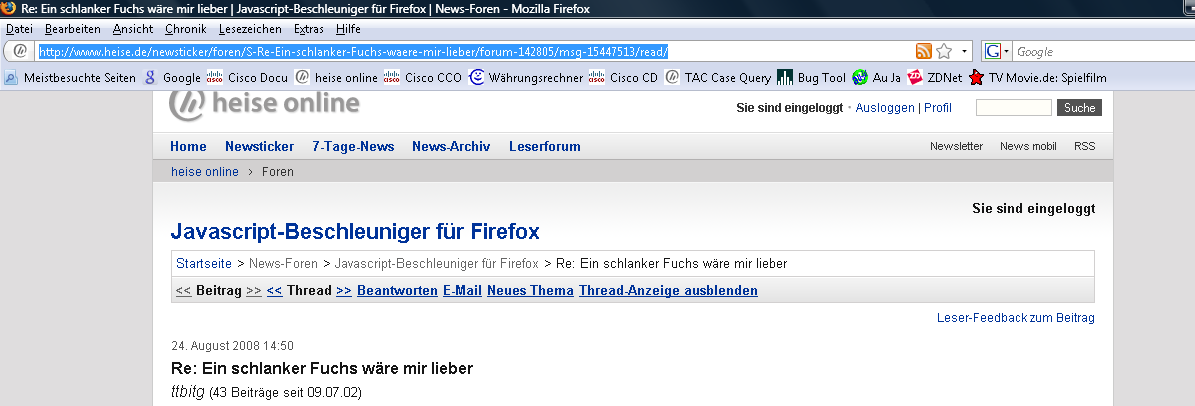The height and width of the screenshot is (406, 1195).
Task: Click Javascript-Beschleuniger für Firefox breadcrumb
Action: coord(437,264)
